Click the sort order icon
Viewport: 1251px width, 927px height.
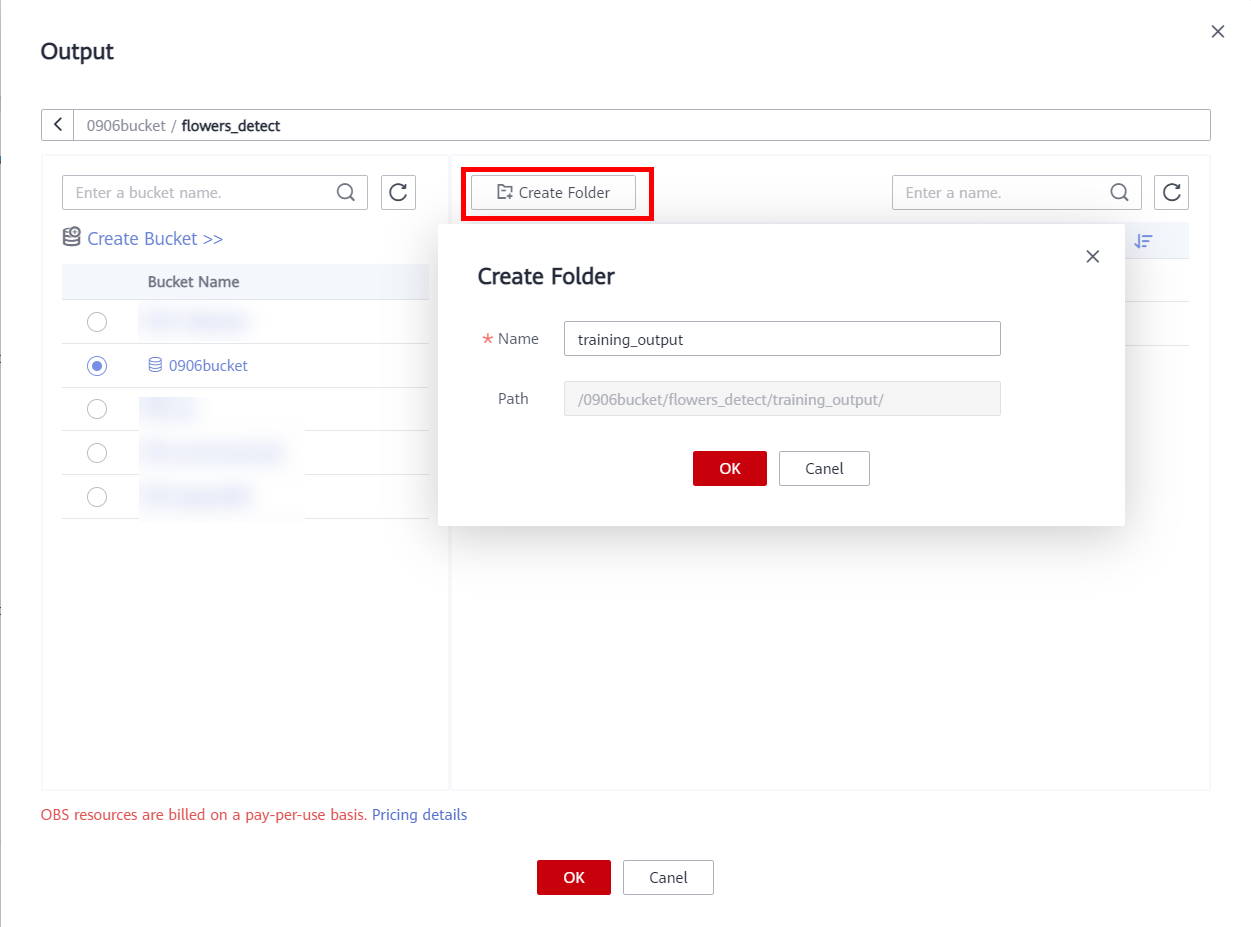1144,241
